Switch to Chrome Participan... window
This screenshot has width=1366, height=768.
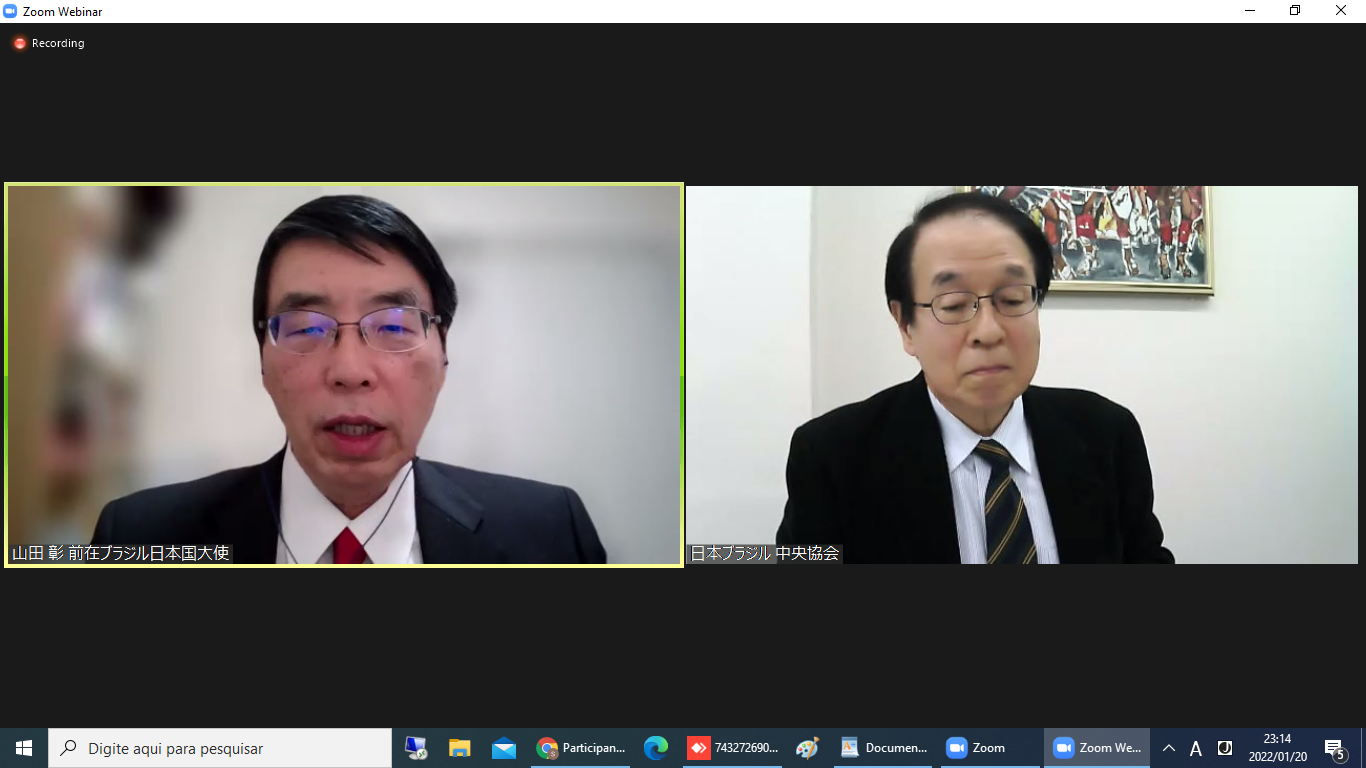[581, 748]
